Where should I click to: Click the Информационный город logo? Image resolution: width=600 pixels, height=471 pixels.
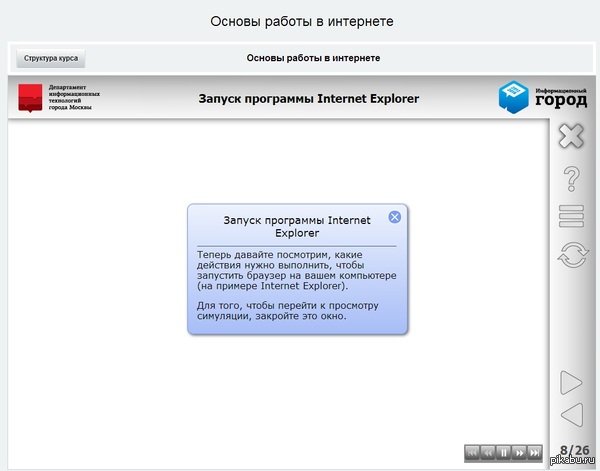click(543, 97)
